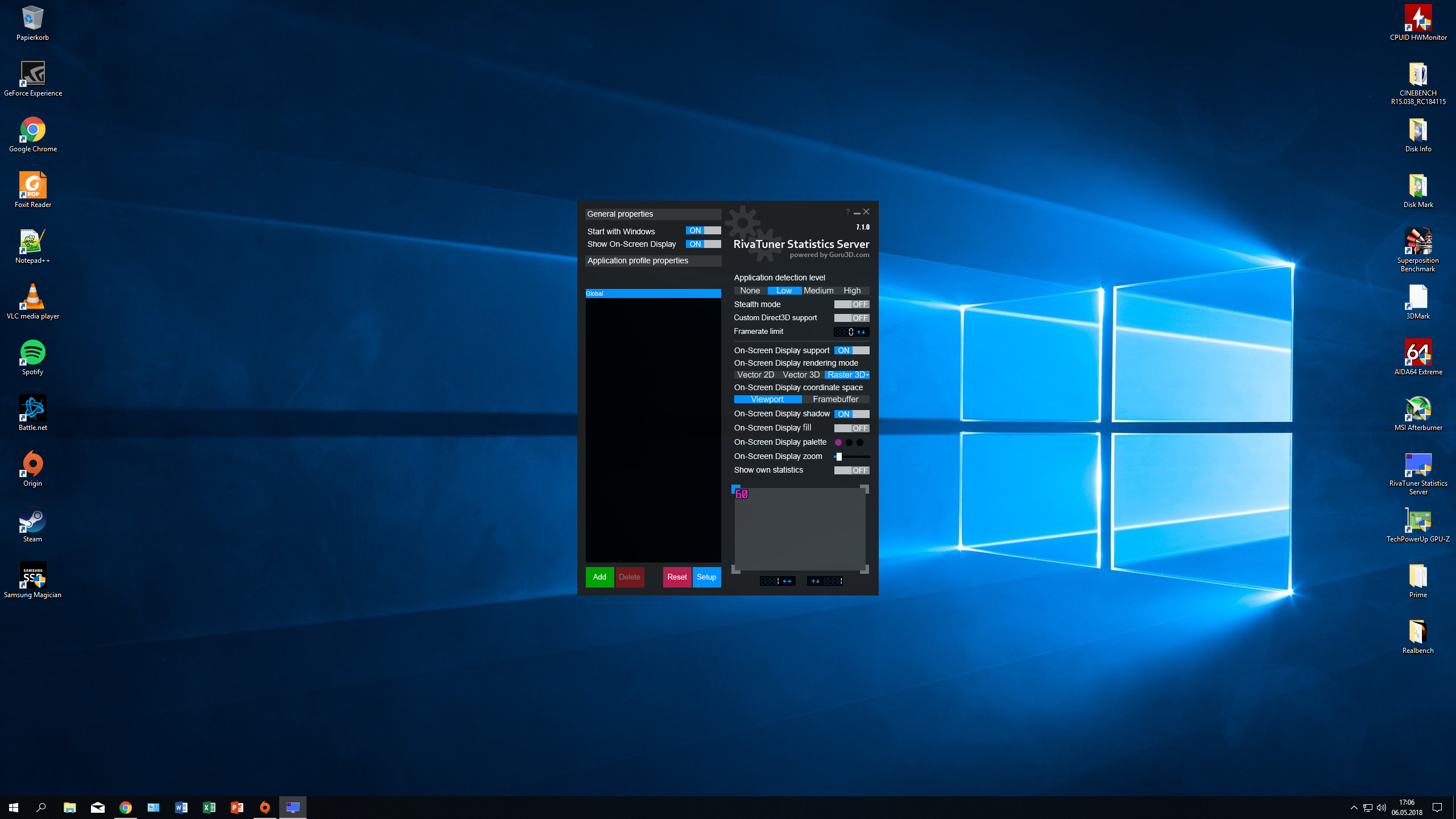Click the bottom-right OSD corner marker
This screenshot has width=1456, height=819.
click(x=864, y=569)
